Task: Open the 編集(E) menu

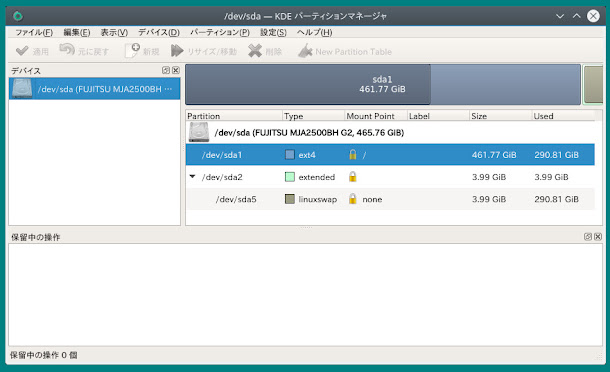Action: click(77, 32)
